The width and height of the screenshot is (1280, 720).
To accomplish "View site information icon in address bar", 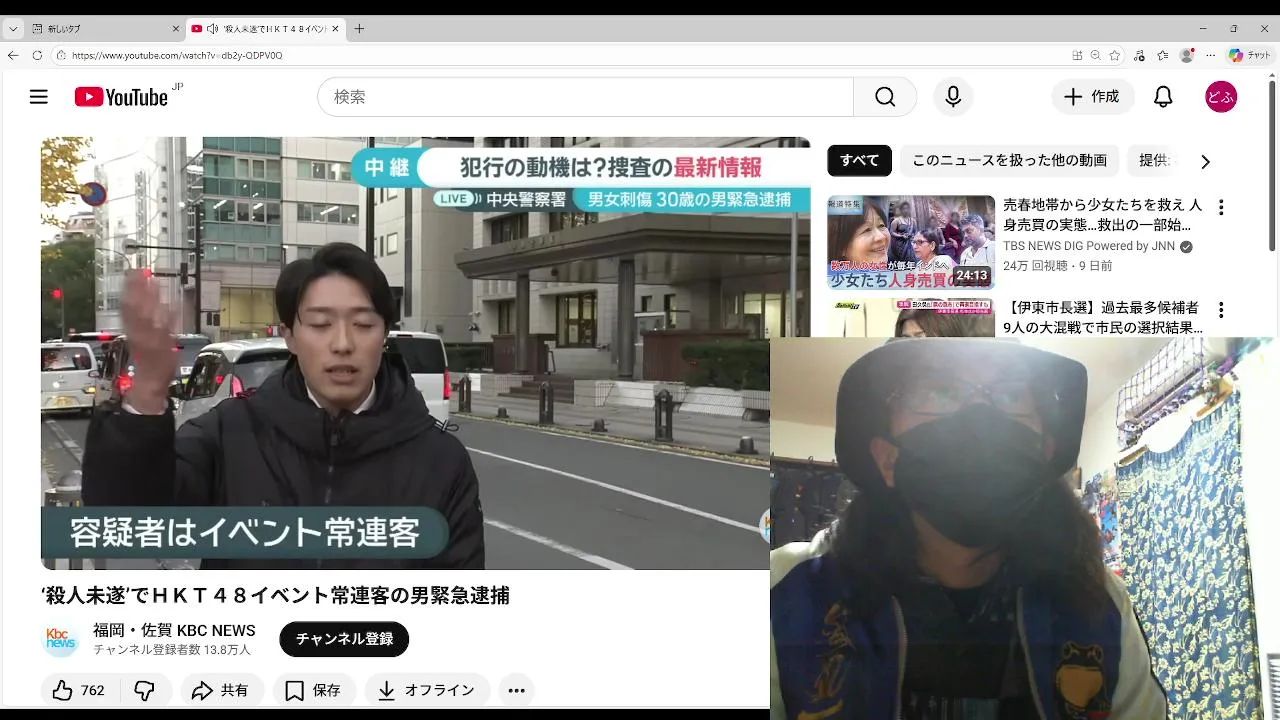I will click(x=61, y=56).
